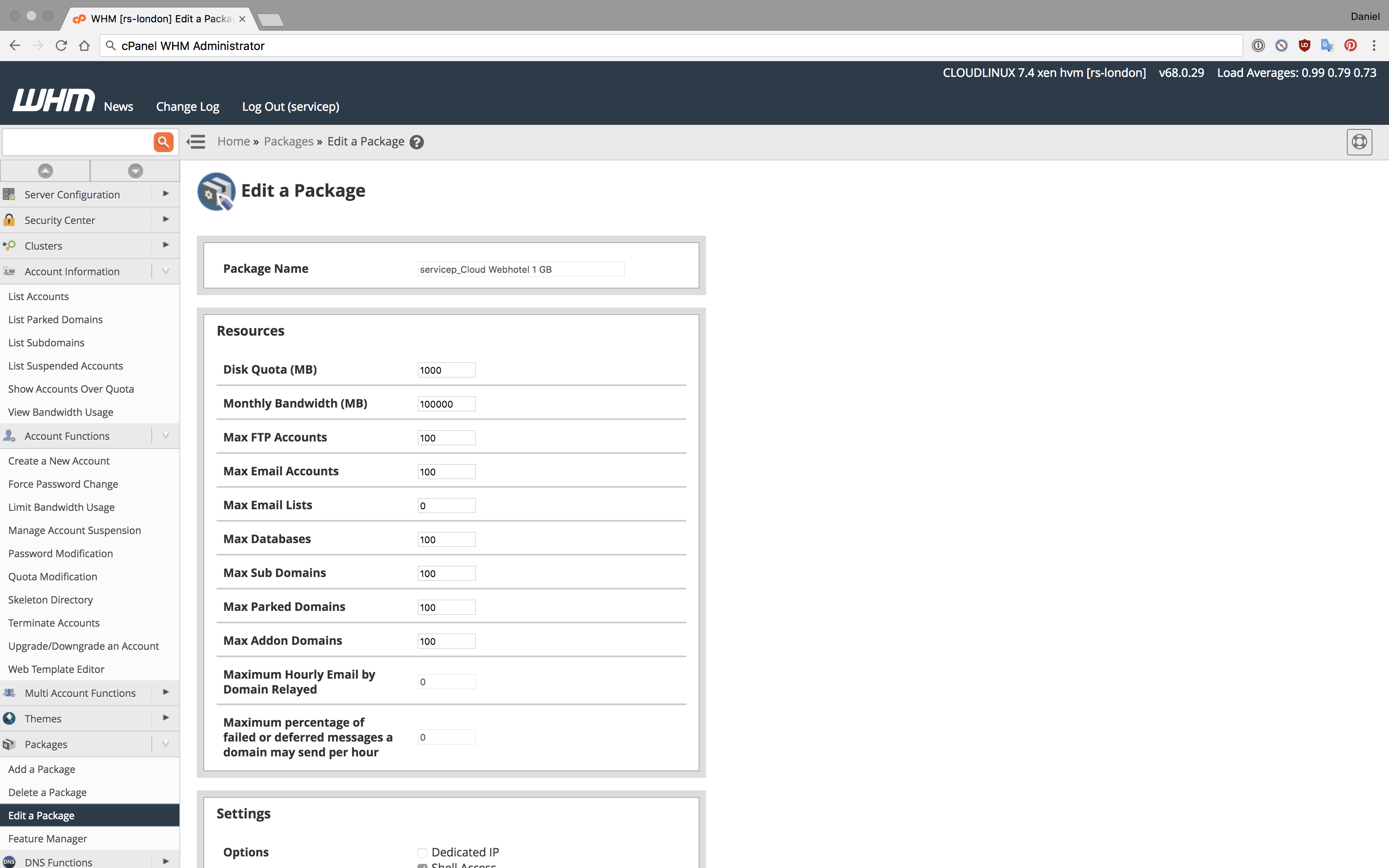The width and height of the screenshot is (1389, 868).
Task: Expand the Themes section arrow
Action: click(165, 718)
